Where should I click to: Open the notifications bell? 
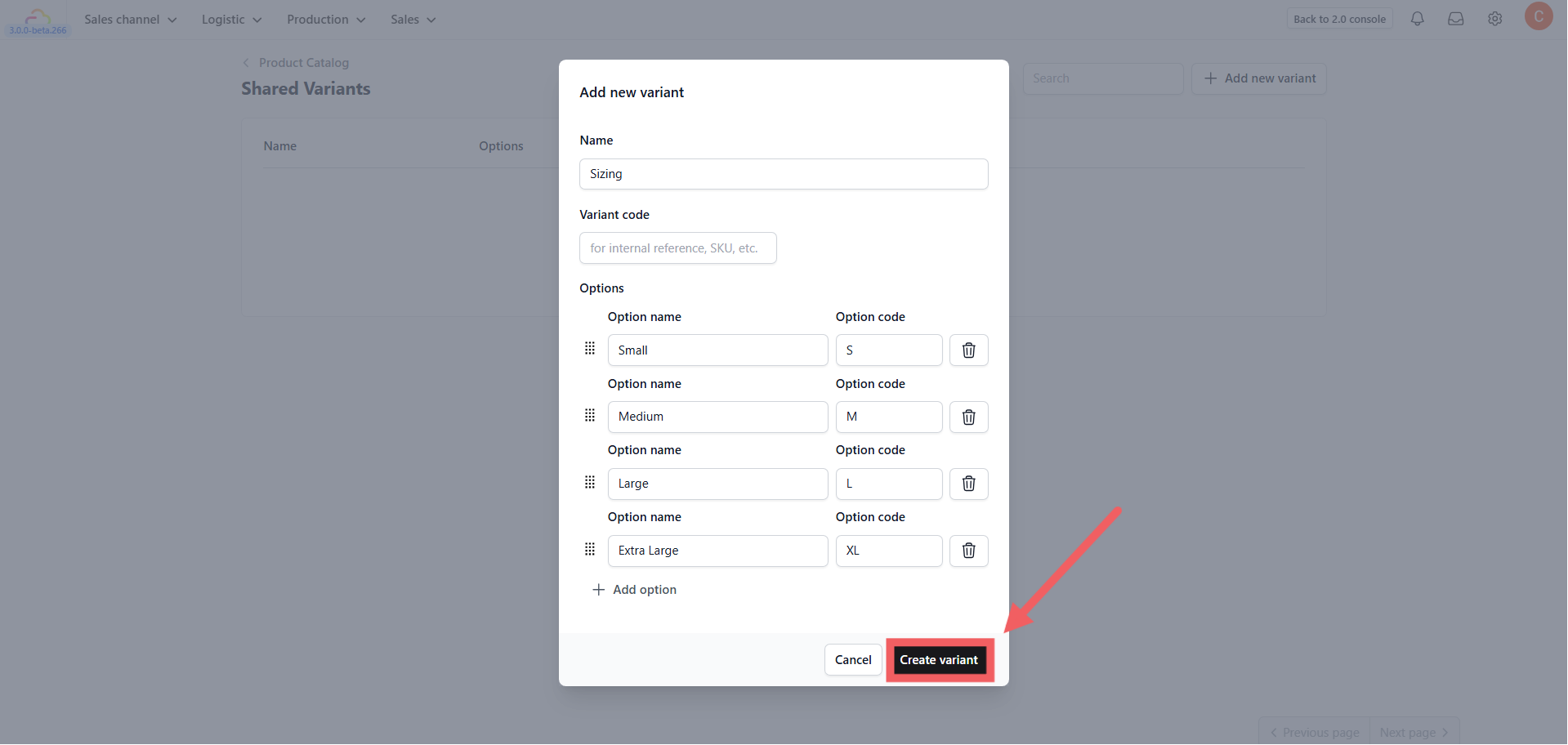(x=1417, y=19)
